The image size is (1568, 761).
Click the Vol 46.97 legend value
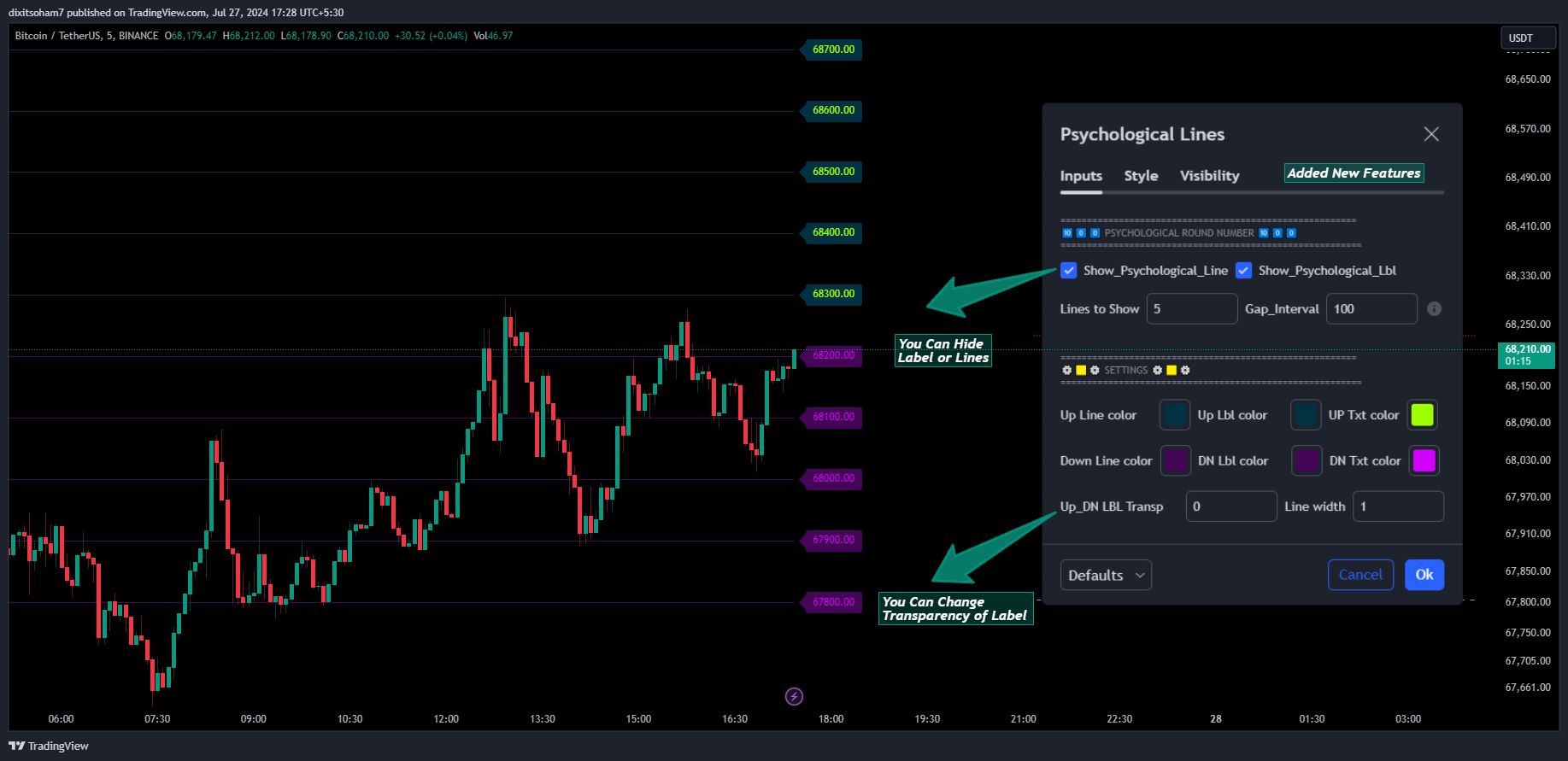493,36
